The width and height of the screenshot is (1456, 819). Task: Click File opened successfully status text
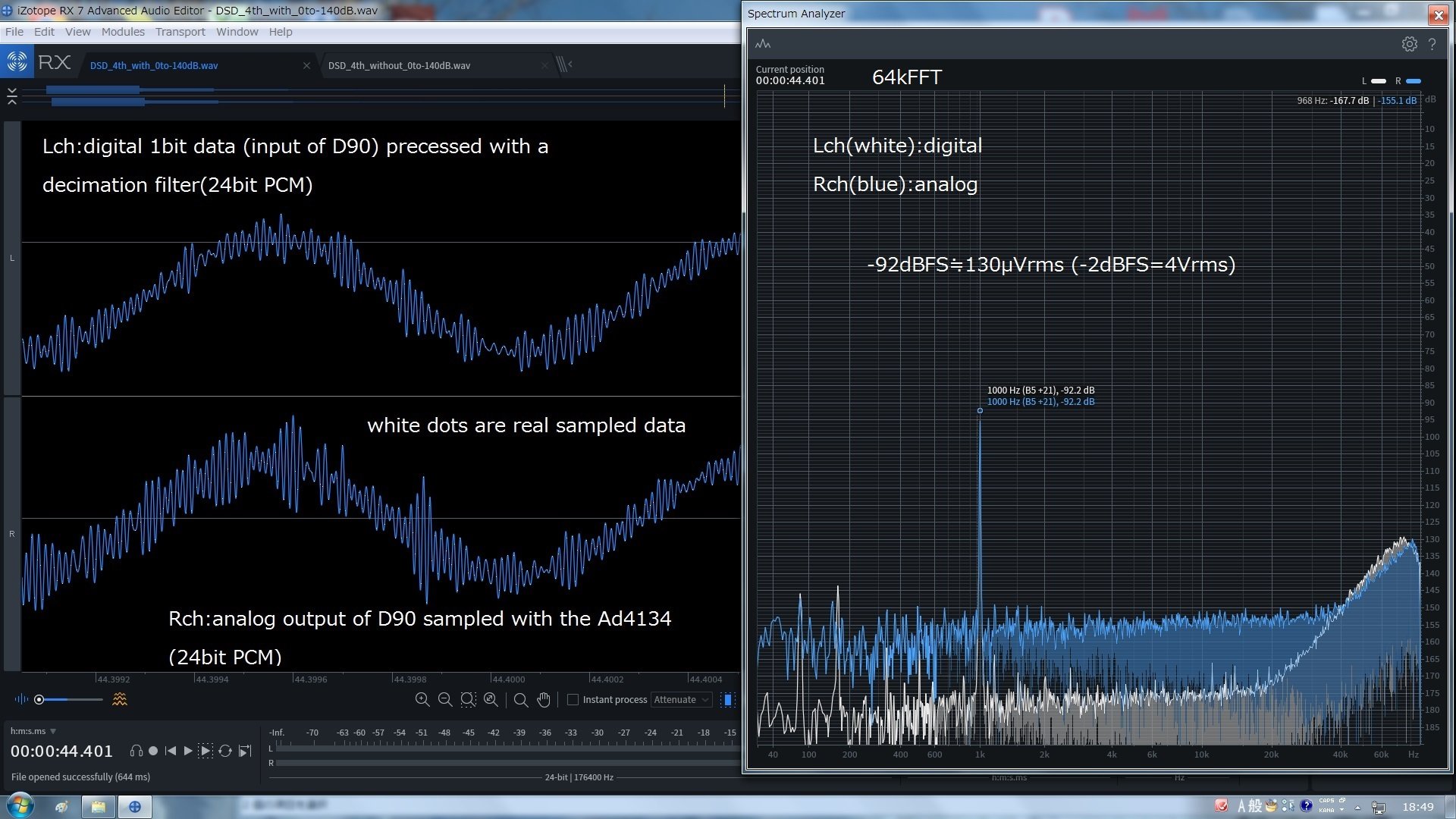click(x=80, y=777)
